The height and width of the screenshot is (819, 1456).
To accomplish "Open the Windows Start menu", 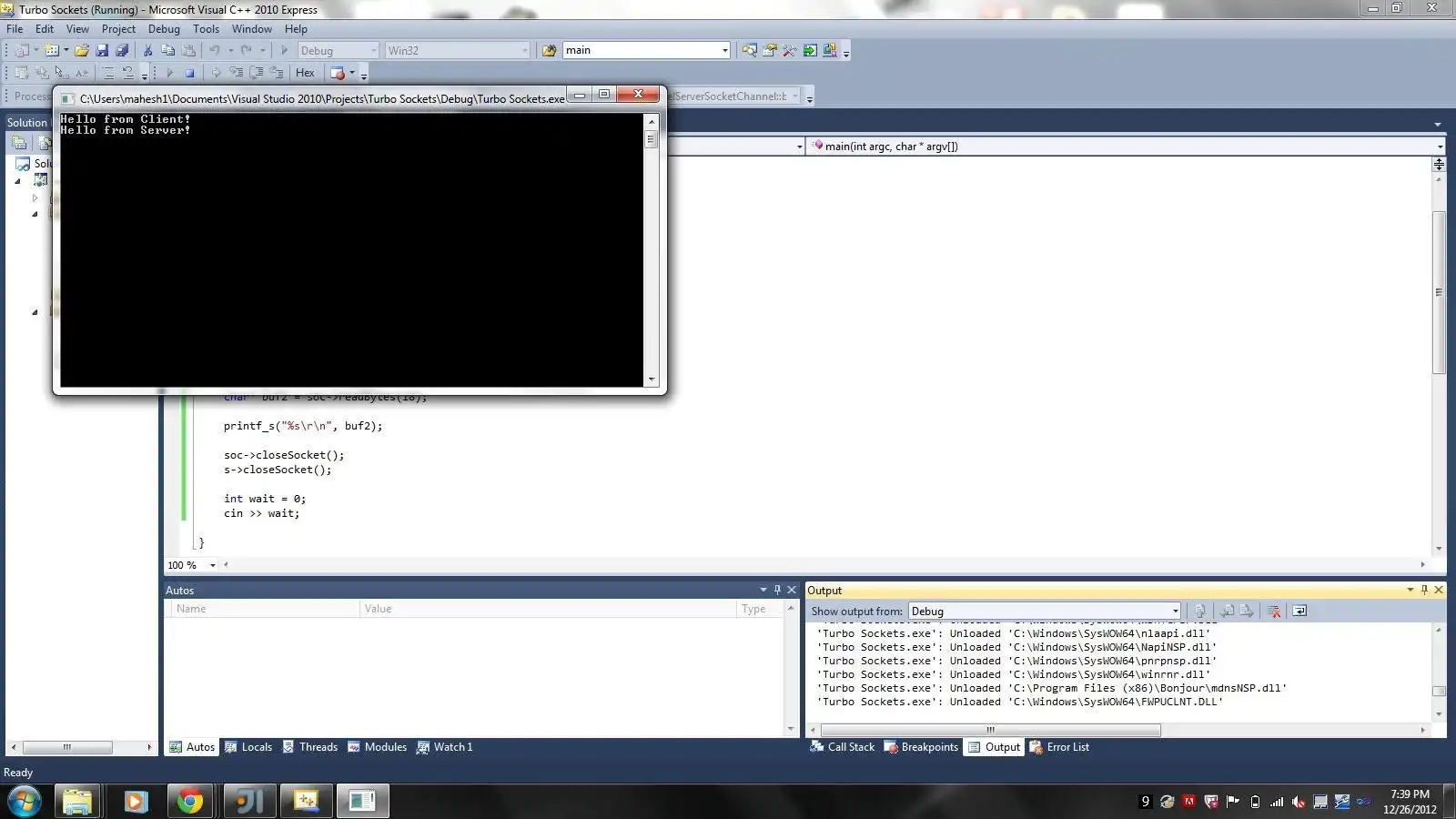I will [x=25, y=801].
